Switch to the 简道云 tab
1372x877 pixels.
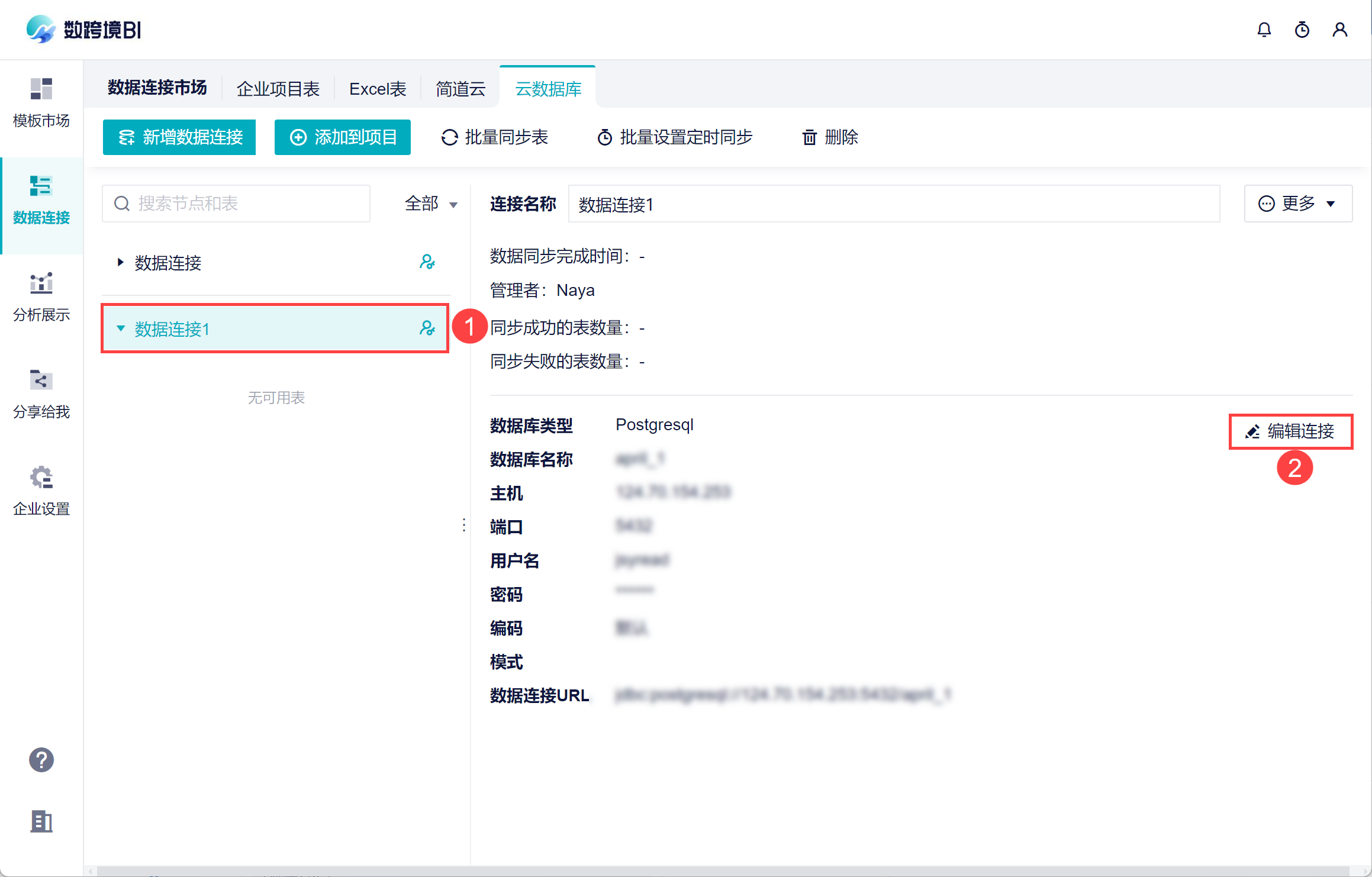coord(460,89)
